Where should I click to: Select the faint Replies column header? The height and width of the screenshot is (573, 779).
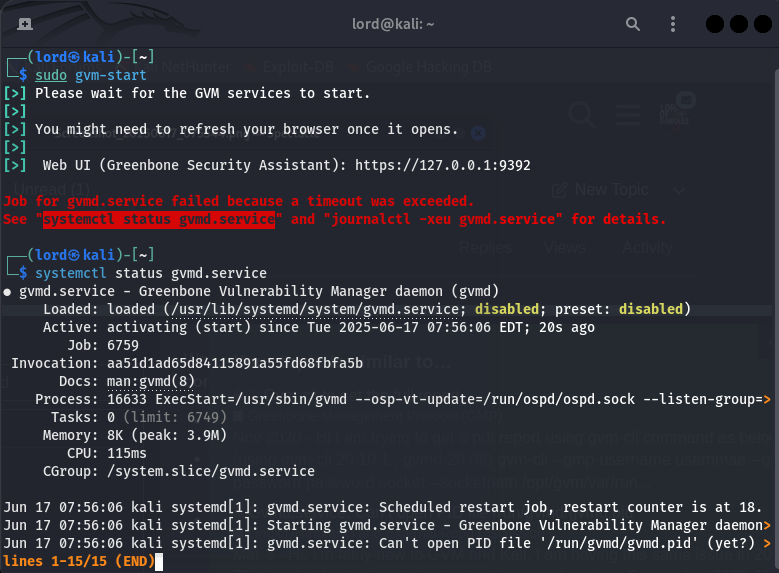click(484, 247)
